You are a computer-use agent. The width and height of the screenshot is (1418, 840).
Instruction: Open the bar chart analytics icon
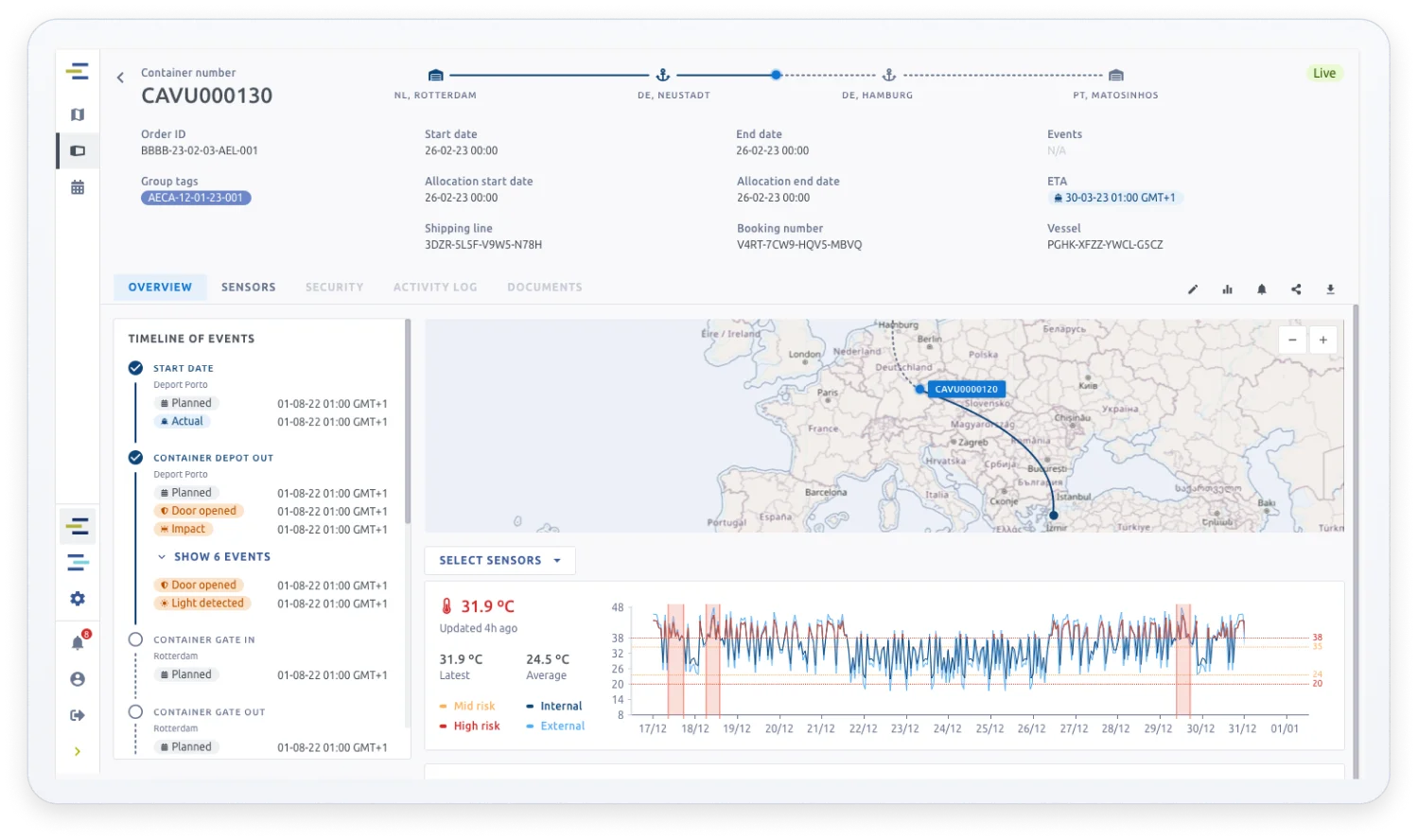point(1227,289)
